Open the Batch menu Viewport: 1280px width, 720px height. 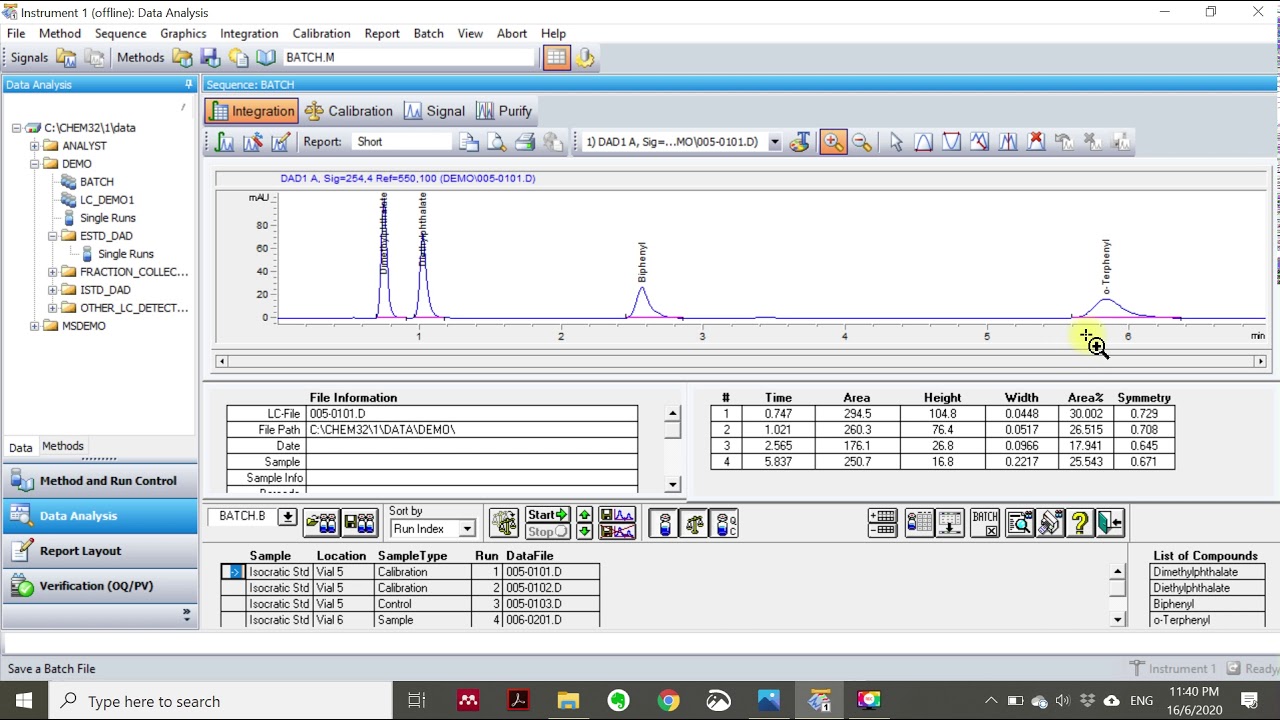pyautogui.click(x=428, y=33)
